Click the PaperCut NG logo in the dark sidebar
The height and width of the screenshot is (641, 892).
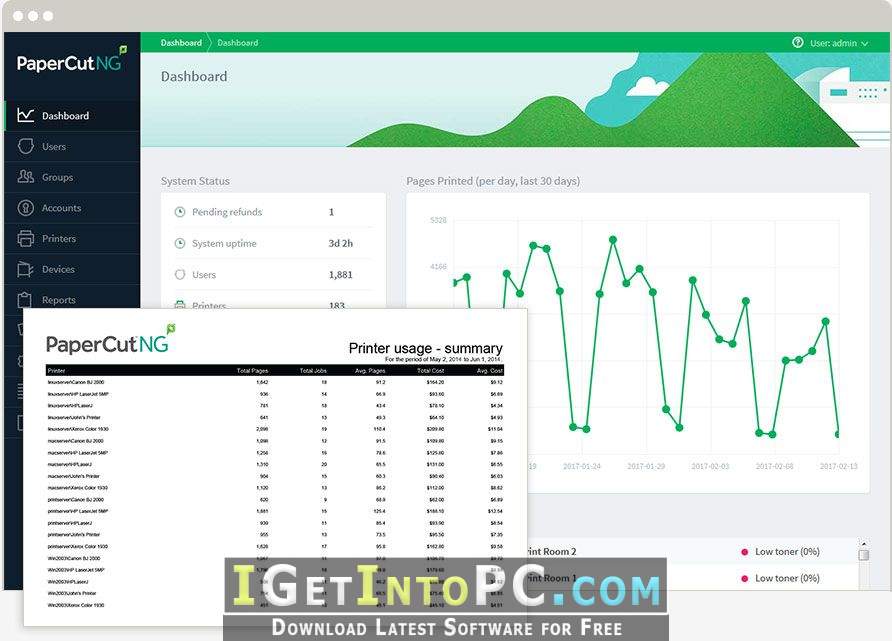click(72, 60)
